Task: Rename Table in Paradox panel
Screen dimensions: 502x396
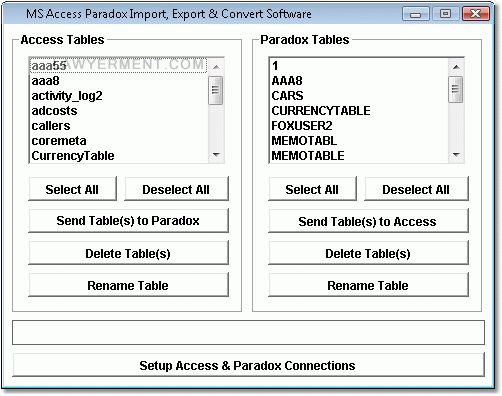Action: [368, 285]
